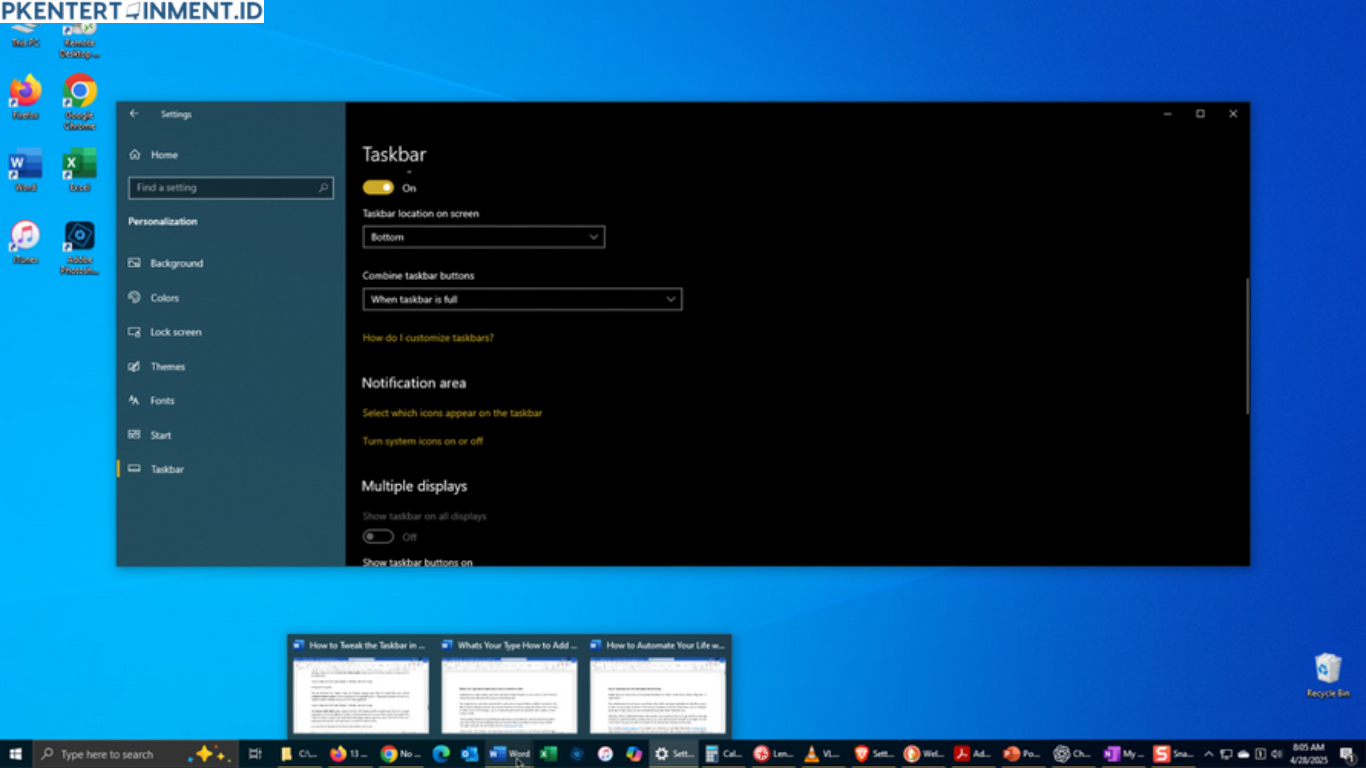Launch Firefox from the taskbar
Viewport: 1366px width, 768px height.
(x=340, y=754)
